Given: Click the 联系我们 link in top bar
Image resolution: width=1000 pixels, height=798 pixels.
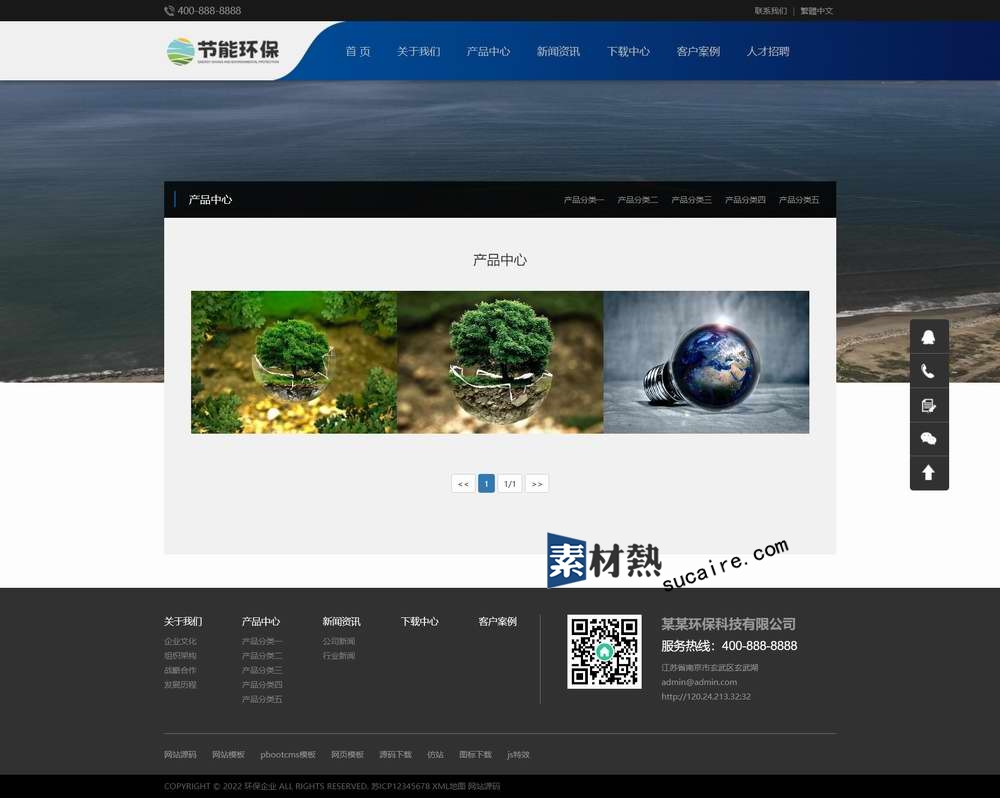Looking at the screenshot, I should pyautogui.click(x=770, y=11).
